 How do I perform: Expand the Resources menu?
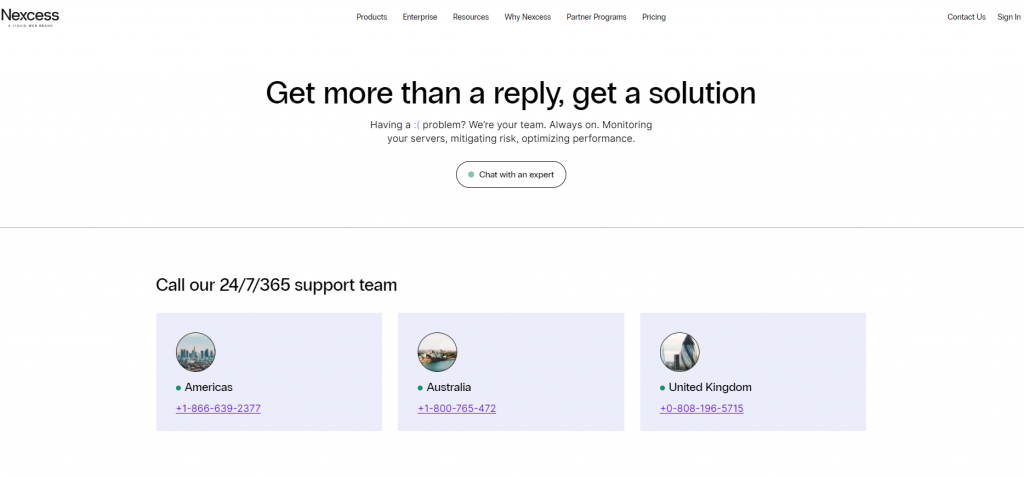coord(471,17)
